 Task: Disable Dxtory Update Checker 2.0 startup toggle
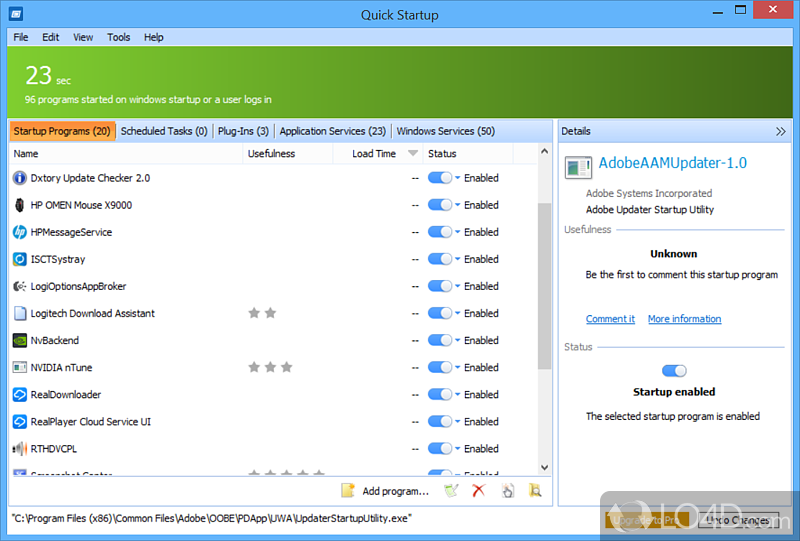[x=440, y=178]
